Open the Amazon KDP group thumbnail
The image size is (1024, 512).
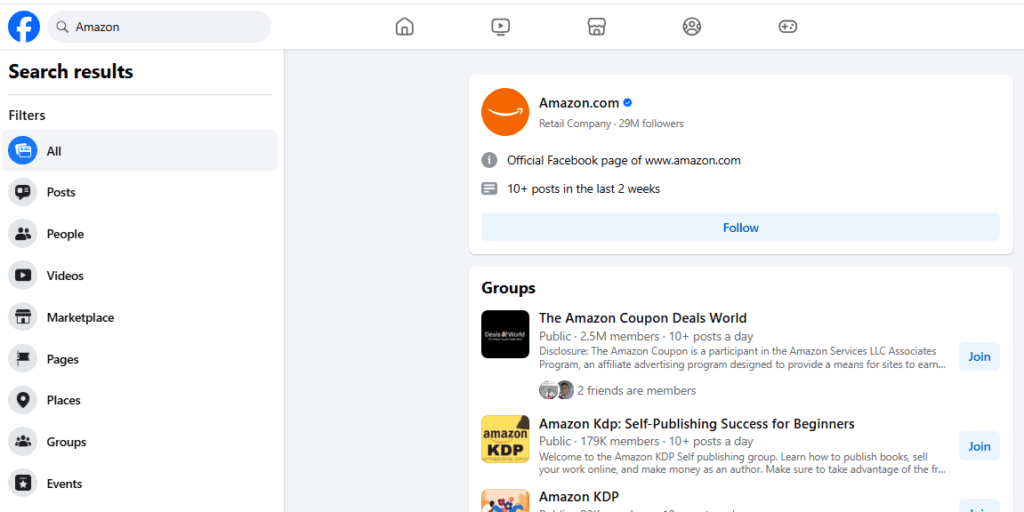505,500
